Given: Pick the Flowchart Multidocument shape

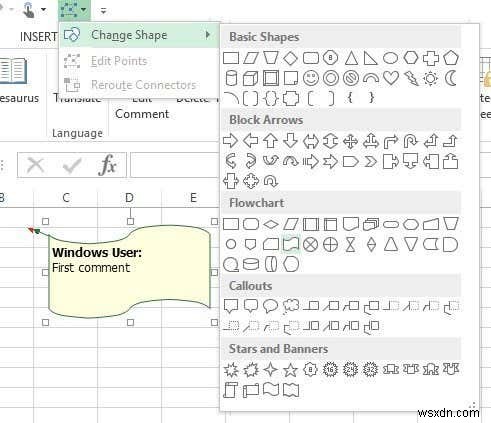Looking at the screenshot, I should 371,224.
